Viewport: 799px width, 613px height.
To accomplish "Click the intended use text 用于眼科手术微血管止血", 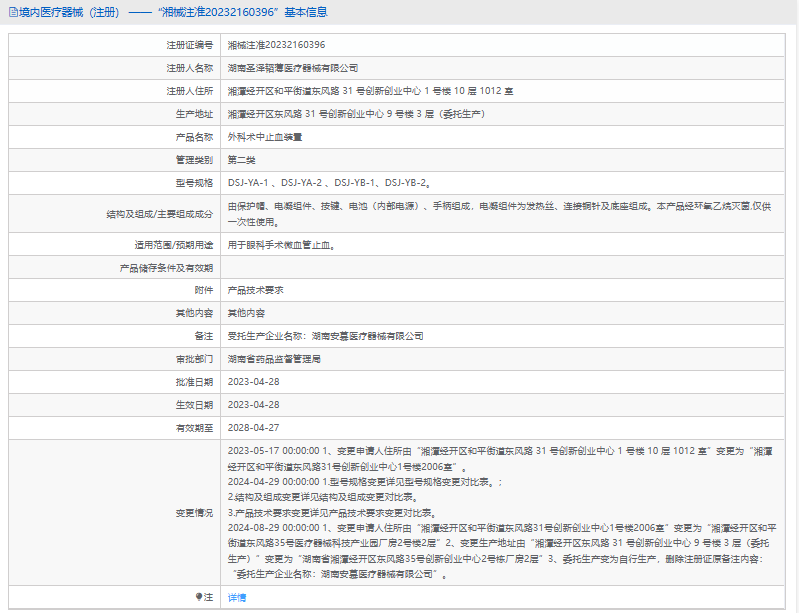I will [x=281, y=245].
